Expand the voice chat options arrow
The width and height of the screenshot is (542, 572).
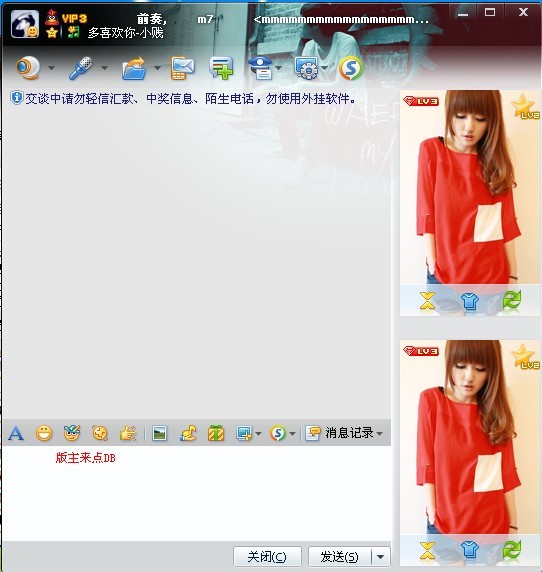click(x=104, y=68)
